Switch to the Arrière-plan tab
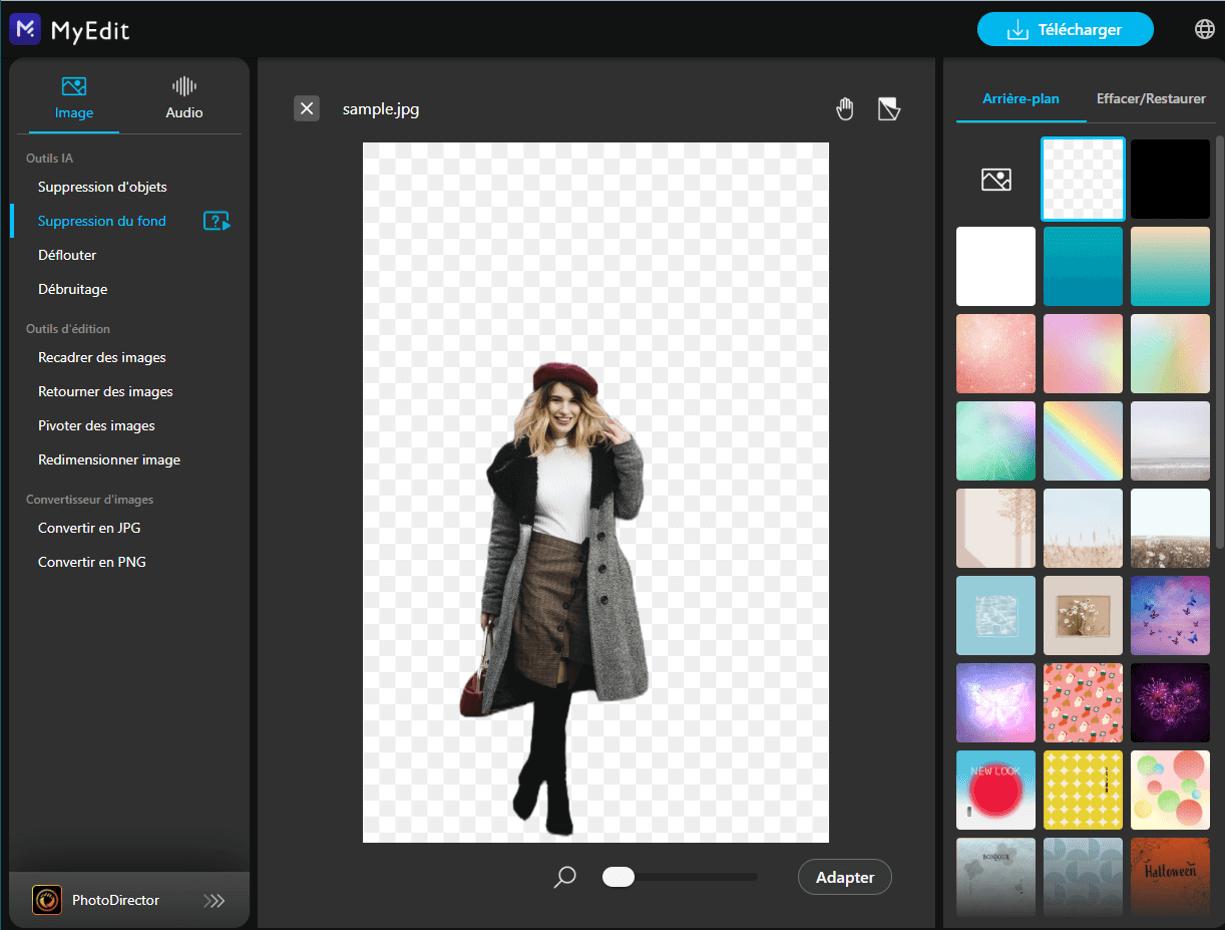 pyautogui.click(x=1021, y=98)
